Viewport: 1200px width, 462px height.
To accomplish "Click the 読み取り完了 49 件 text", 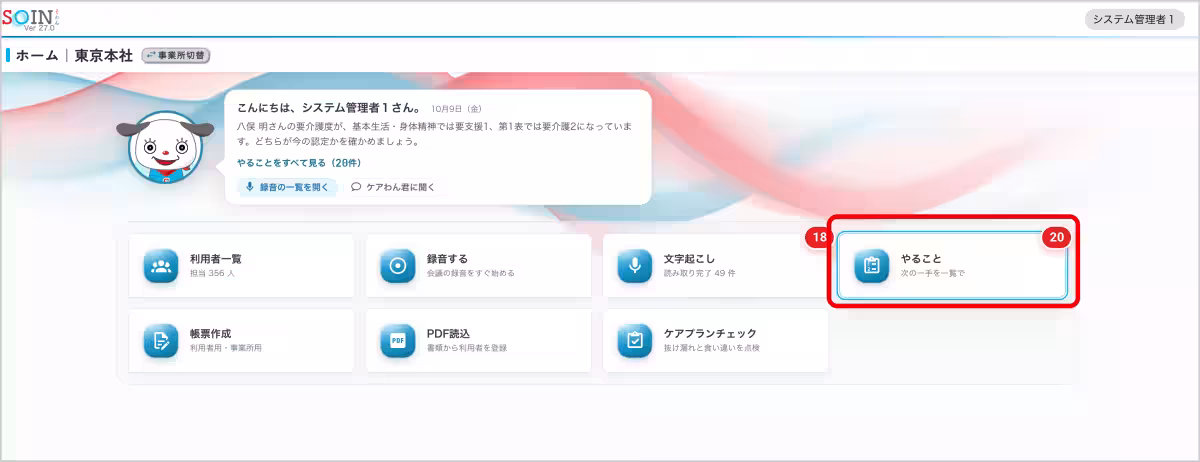I will tap(700, 273).
